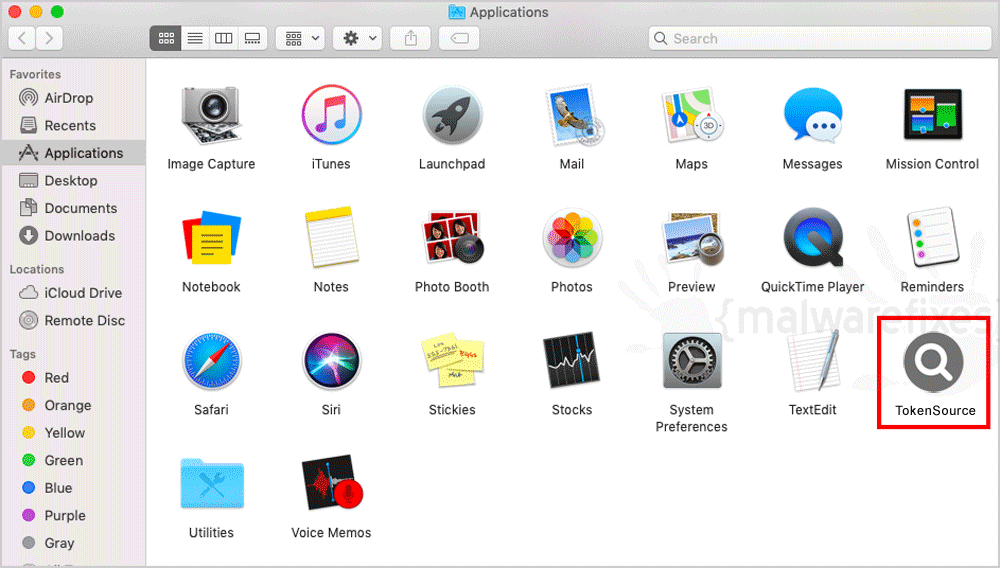The height and width of the screenshot is (568, 1000).
Task: Click into the Search field
Action: [x=820, y=38]
